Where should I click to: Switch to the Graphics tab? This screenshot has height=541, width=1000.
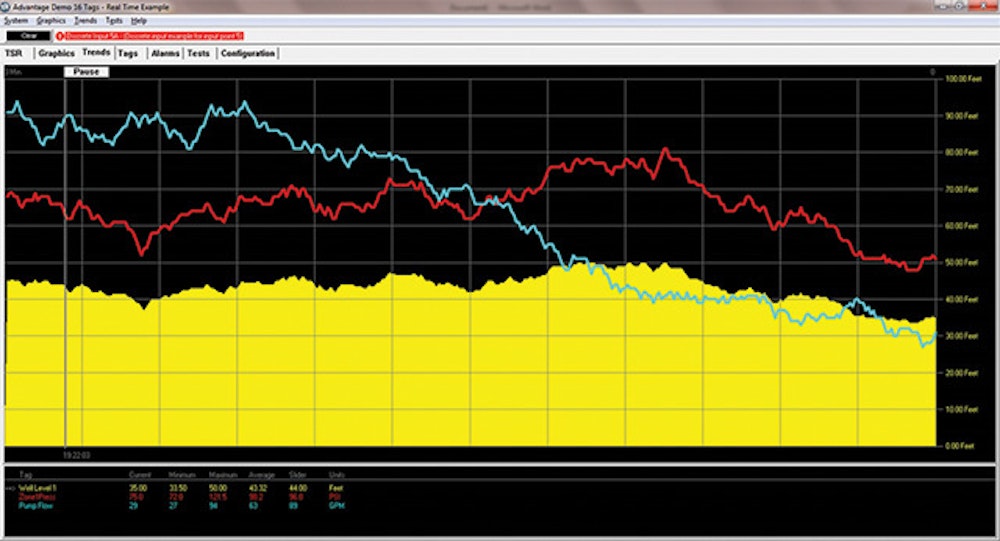(56, 53)
